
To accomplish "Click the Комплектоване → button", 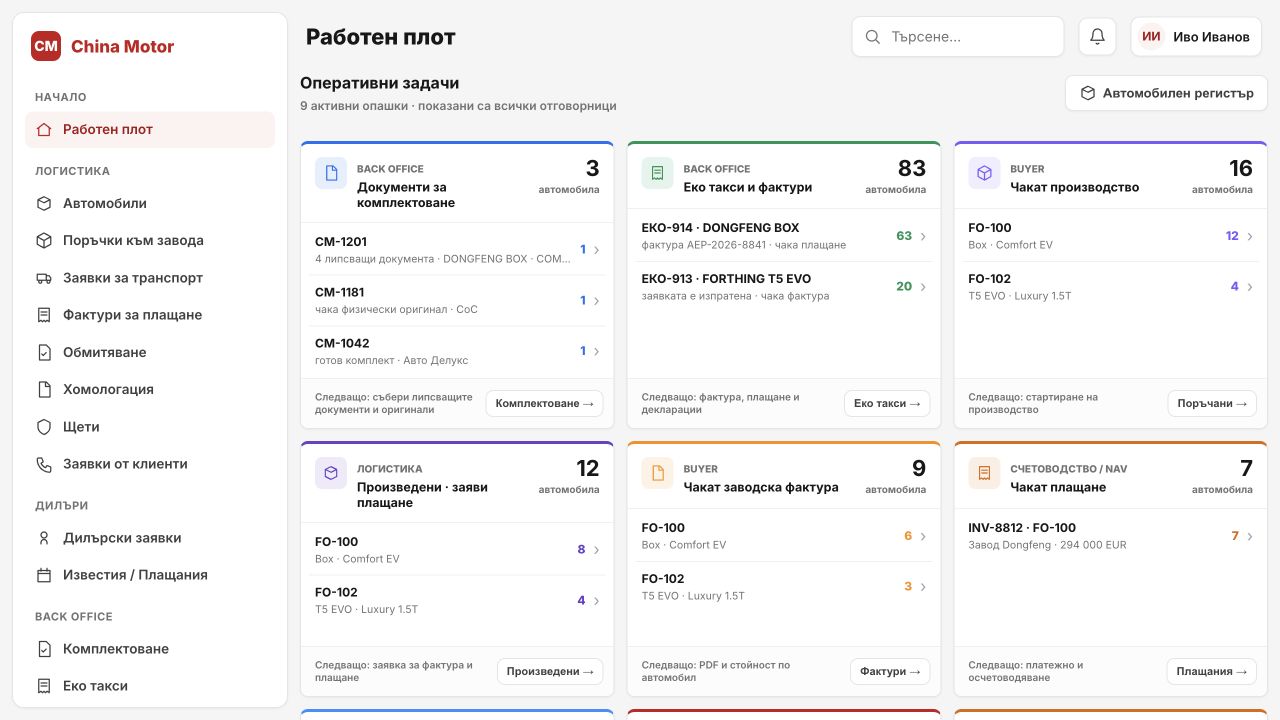I will click(x=545, y=403).
